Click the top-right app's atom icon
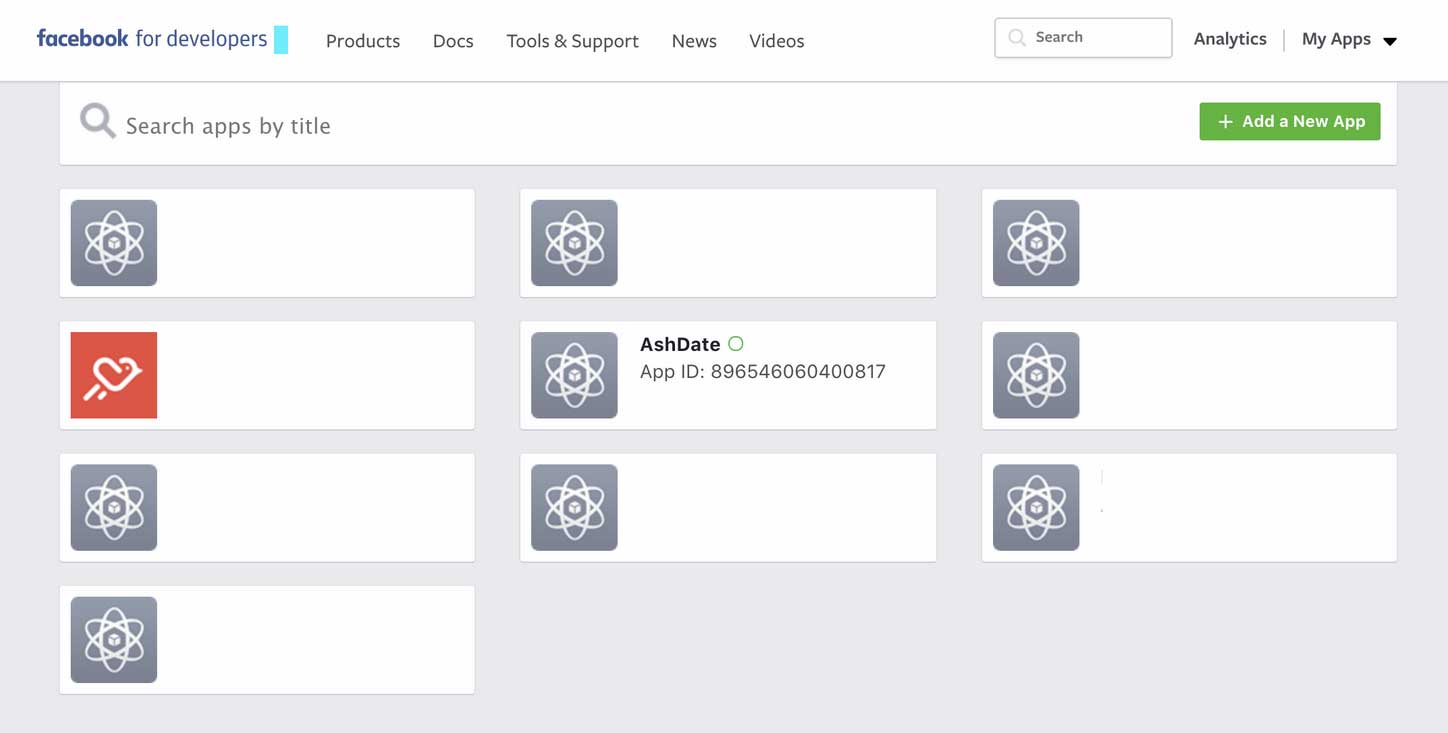 point(1036,243)
